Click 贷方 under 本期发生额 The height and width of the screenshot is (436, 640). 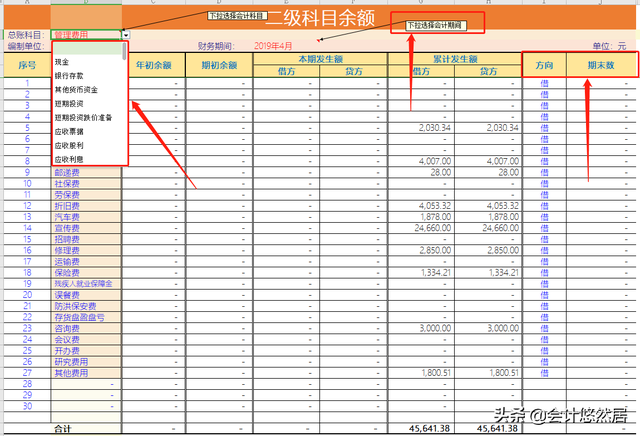(353, 71)
